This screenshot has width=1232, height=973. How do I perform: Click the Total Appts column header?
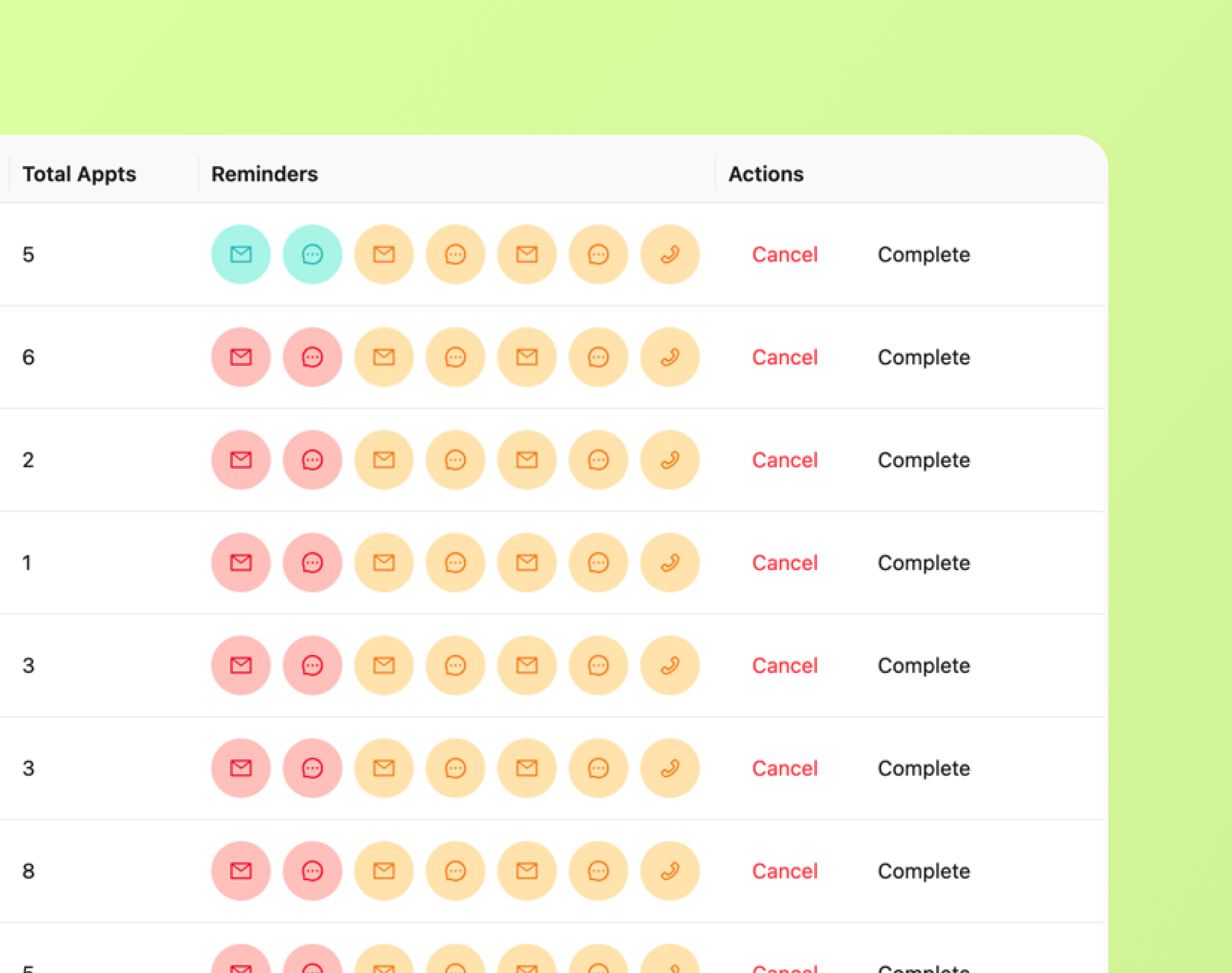79,174
